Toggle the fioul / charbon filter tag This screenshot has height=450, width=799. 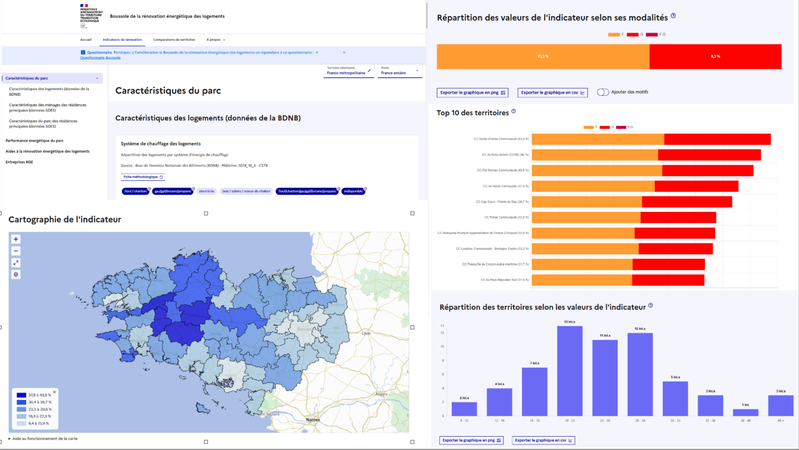(x=135, y=191)
